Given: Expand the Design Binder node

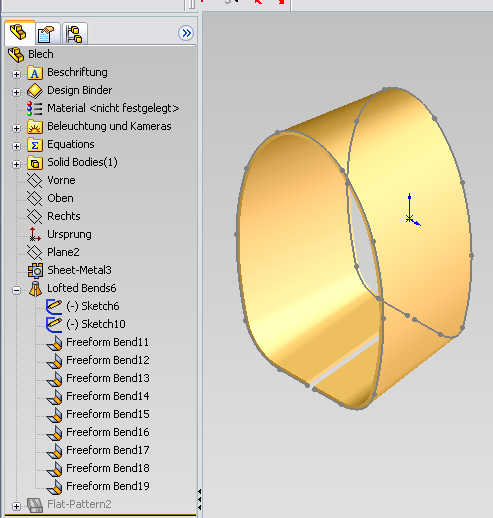Looking at the screenshot, I should tap(16, 92).
